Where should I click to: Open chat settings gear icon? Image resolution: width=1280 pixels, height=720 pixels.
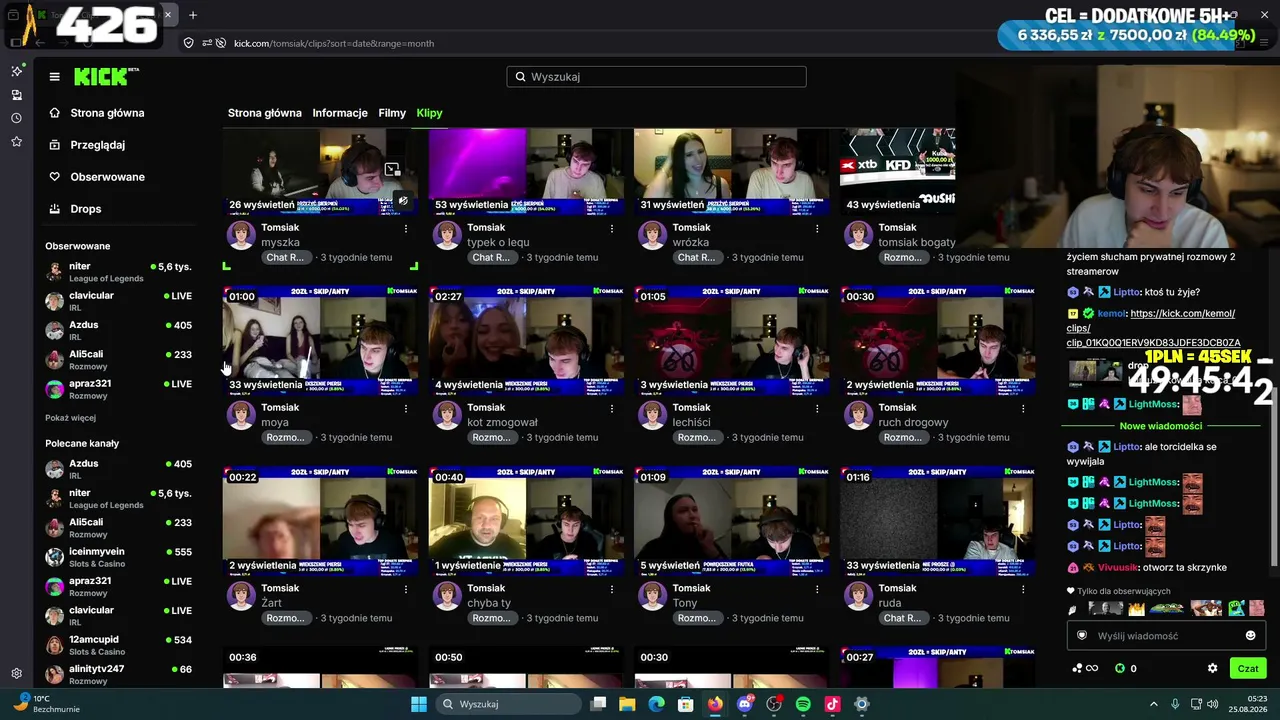pos(1213,668)
